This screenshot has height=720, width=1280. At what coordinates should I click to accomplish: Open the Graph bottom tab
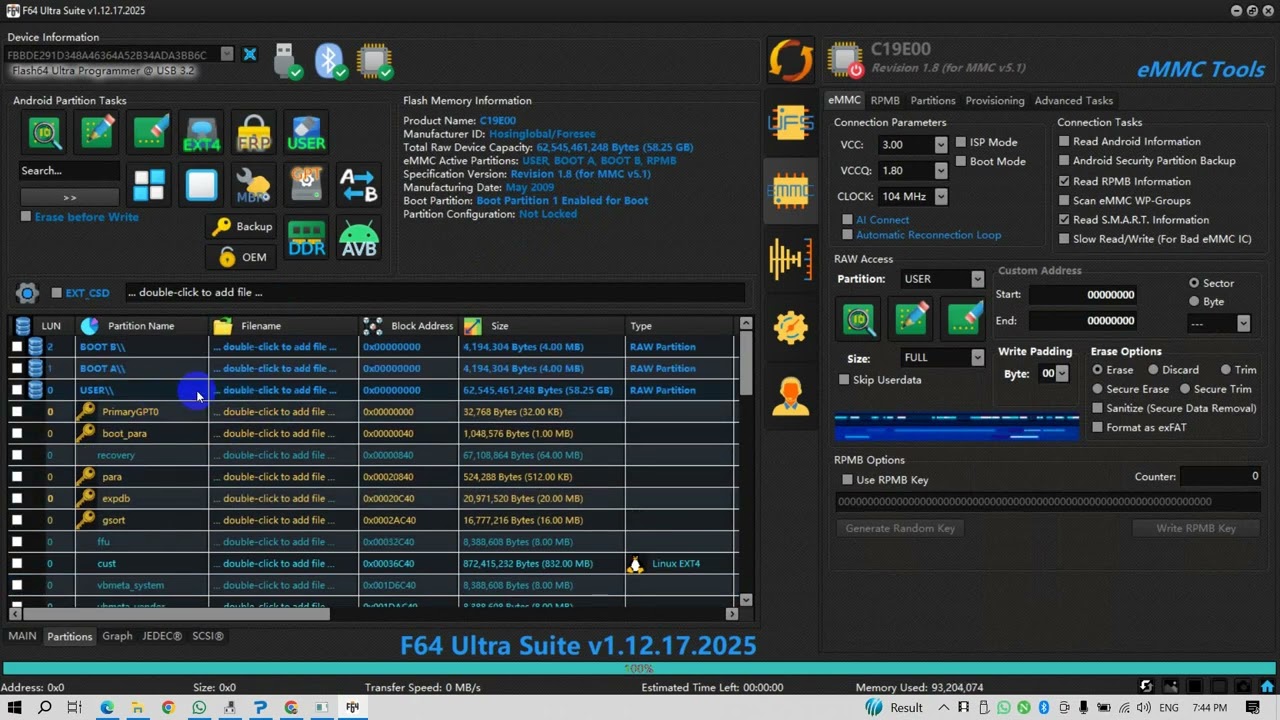pos(117,636)
